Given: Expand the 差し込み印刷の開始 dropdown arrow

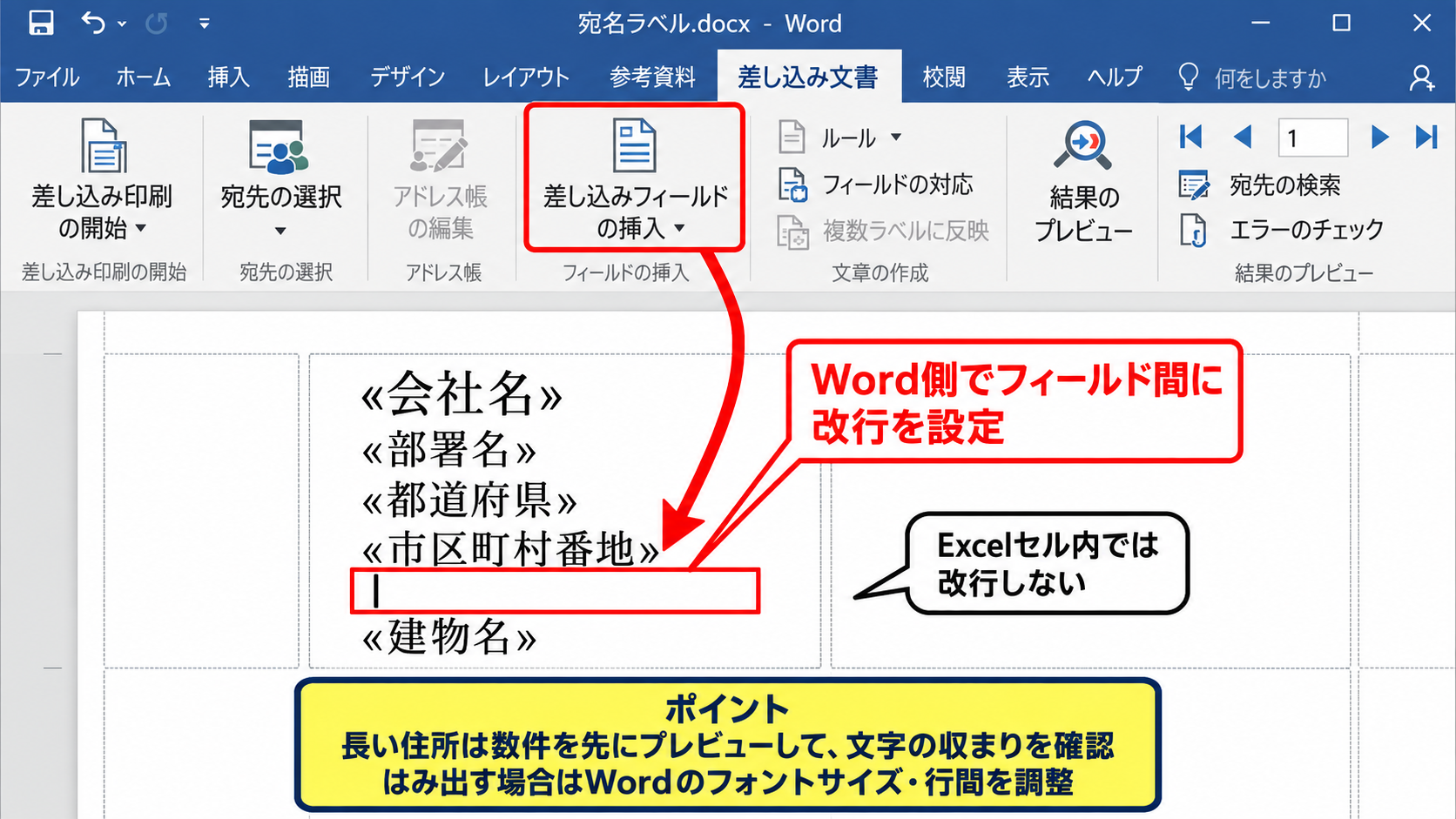Looking at the screenshot, I should click(x=141, y=229).
